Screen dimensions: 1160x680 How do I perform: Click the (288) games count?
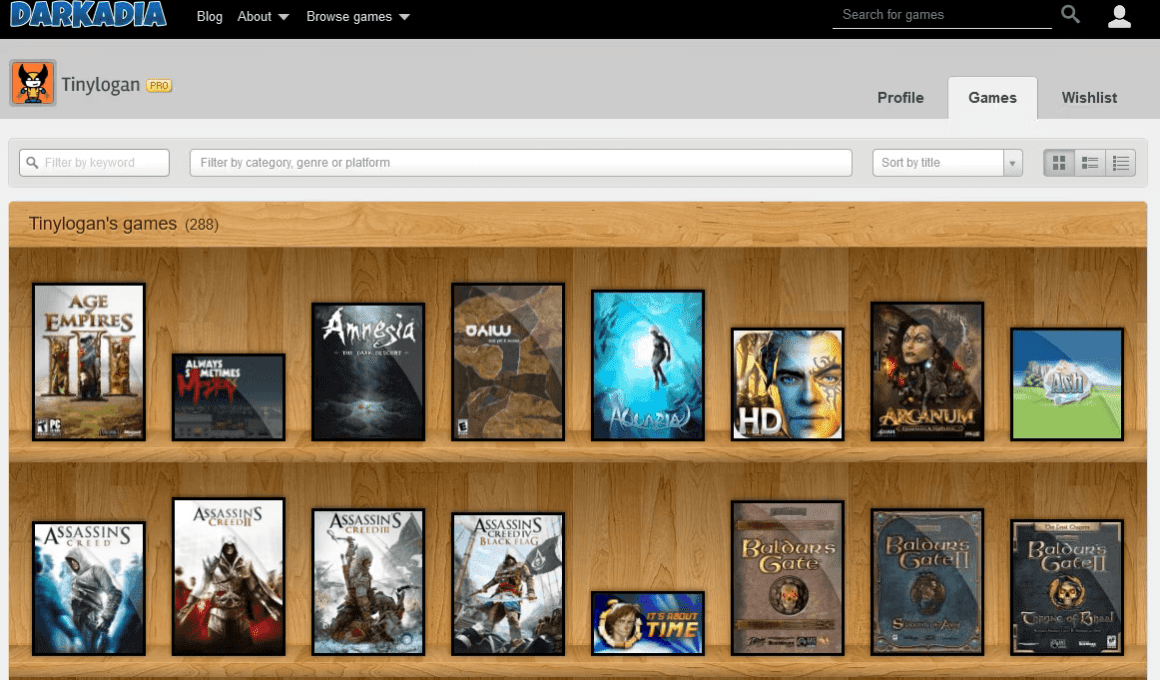click(201, 224)
